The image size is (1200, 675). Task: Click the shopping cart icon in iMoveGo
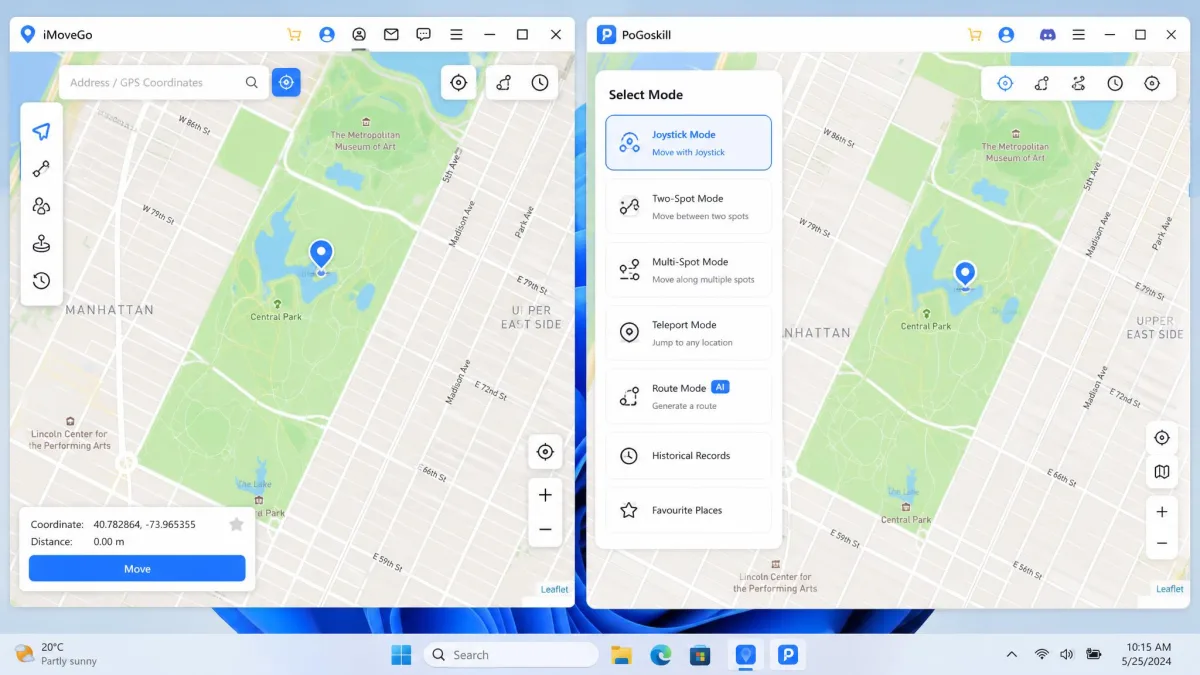tap(294, 34)
